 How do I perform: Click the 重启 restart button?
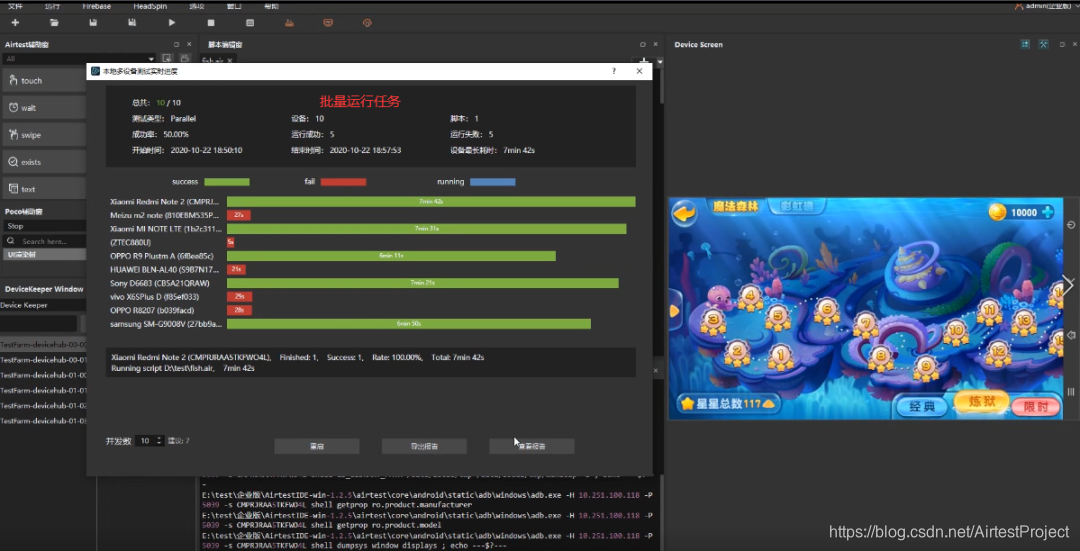point(317,446)
